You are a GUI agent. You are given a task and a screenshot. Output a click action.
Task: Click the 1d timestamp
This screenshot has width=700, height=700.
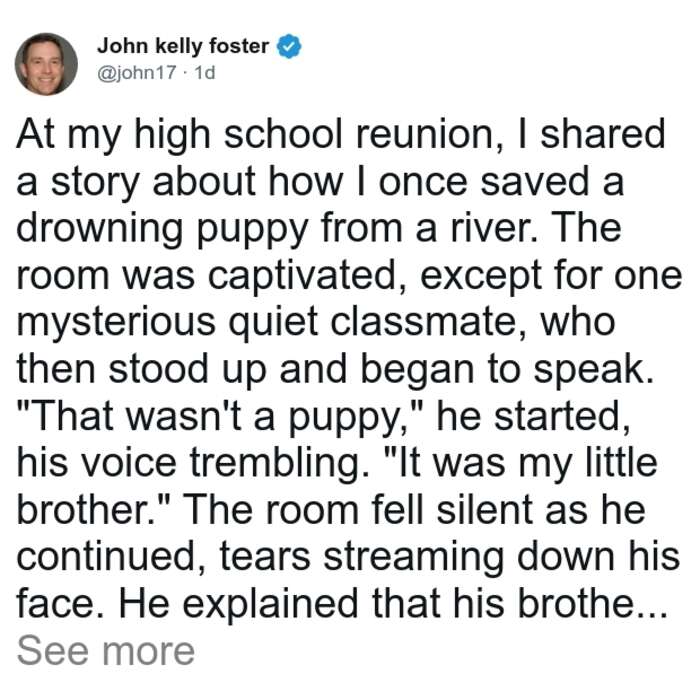click(205, 72)
